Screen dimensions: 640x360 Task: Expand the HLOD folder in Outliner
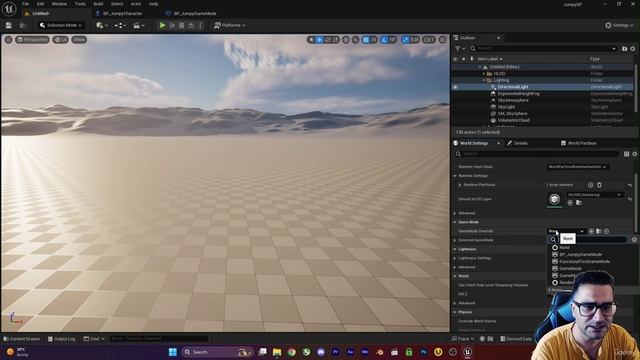[x=484, y=74]
